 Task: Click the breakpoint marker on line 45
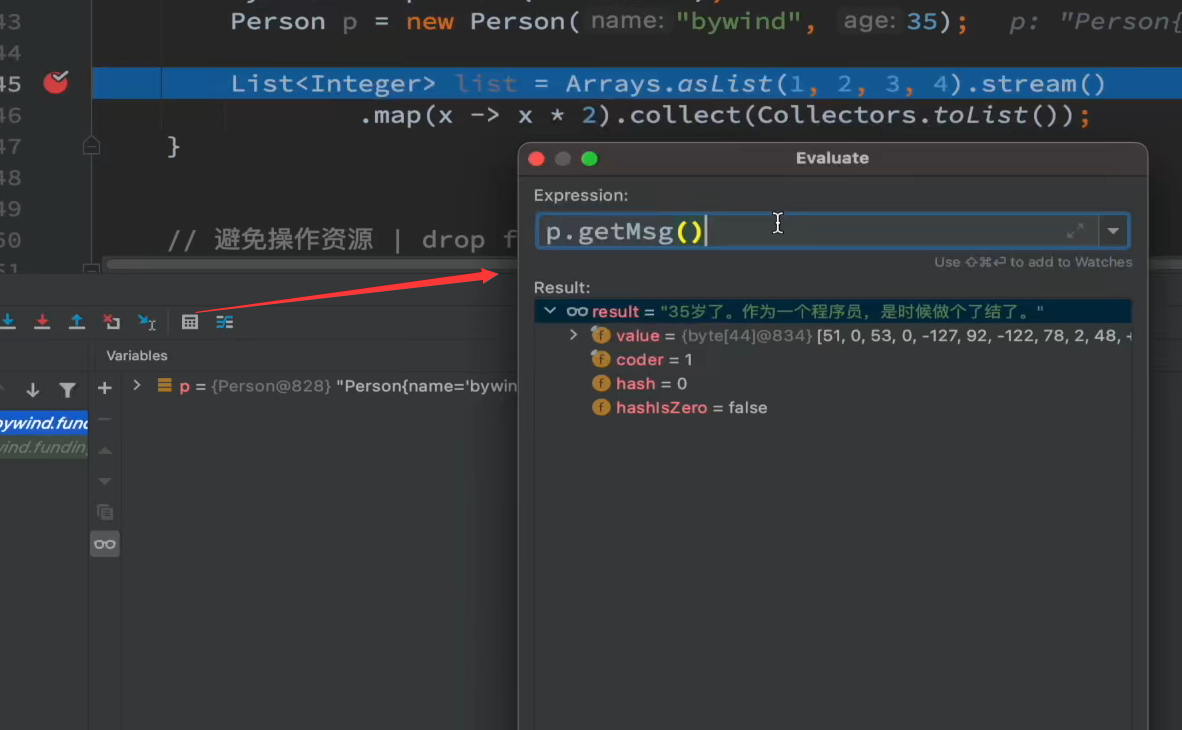[55, 81]
